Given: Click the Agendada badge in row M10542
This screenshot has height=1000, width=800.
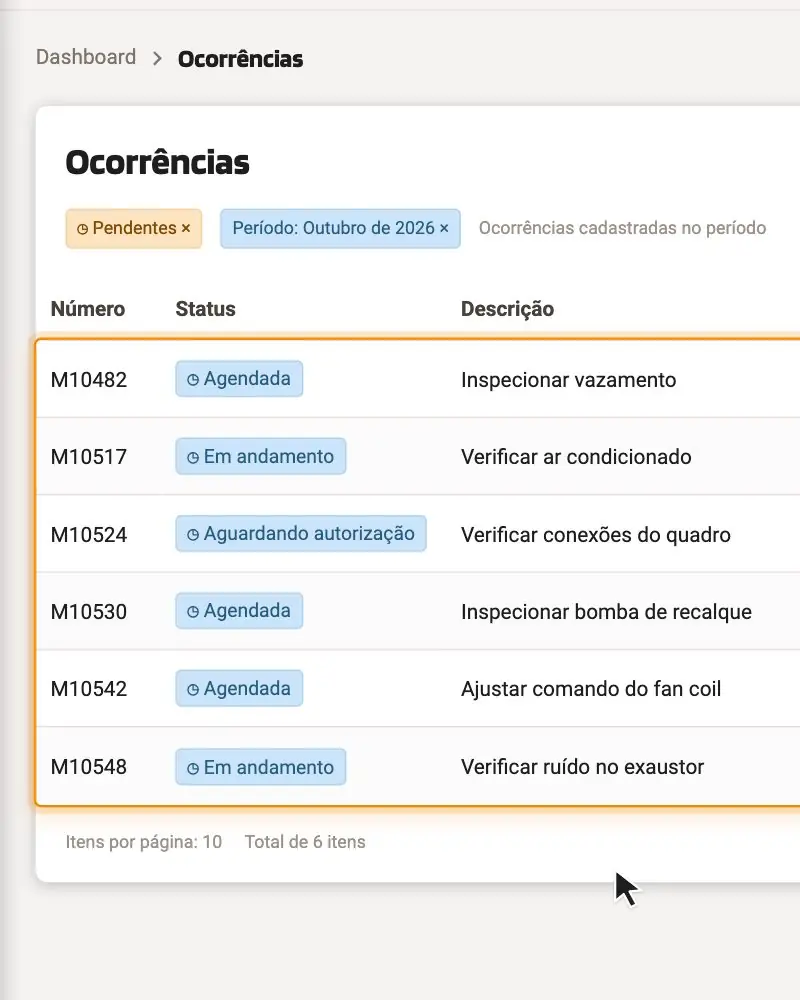Looking at the screenshot, I should pos(239,688).
